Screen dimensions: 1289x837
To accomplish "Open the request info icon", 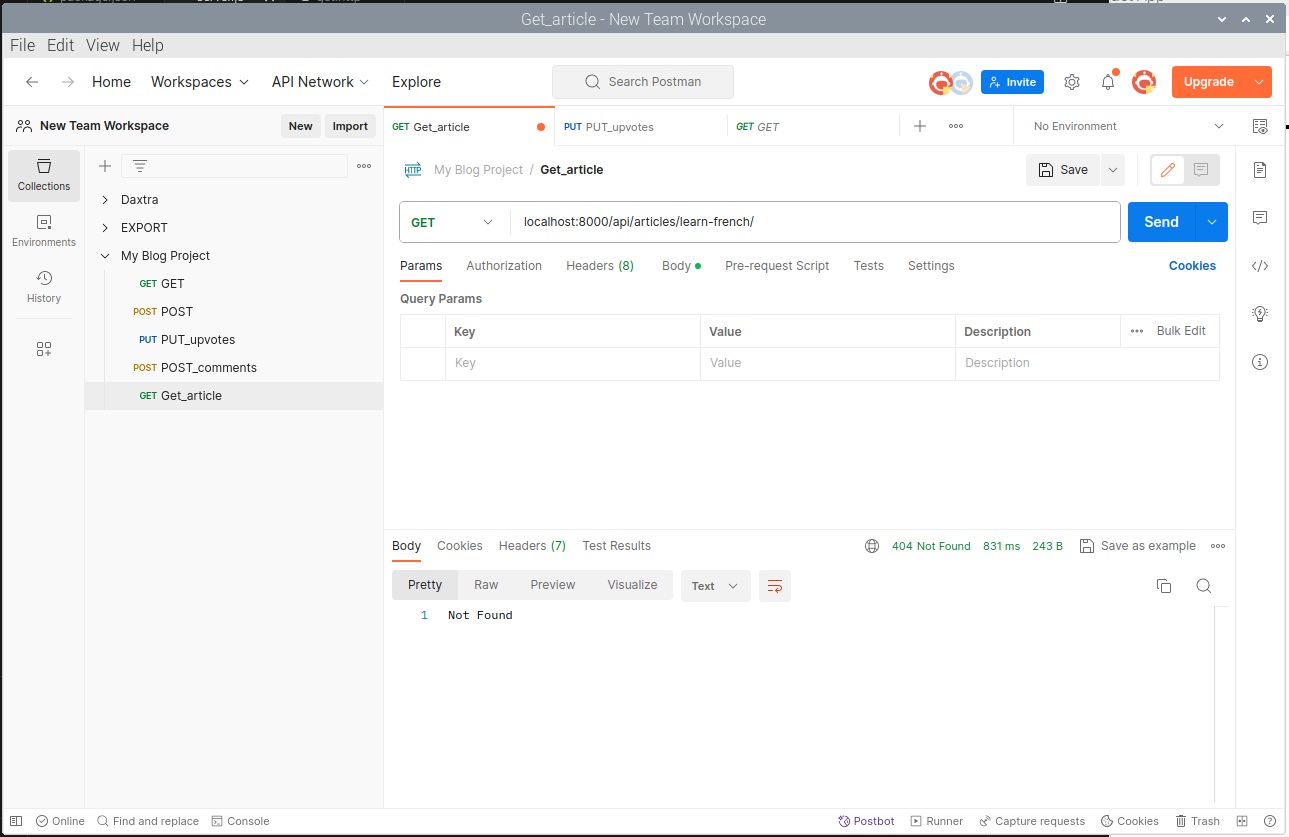I will point(1260,362).
